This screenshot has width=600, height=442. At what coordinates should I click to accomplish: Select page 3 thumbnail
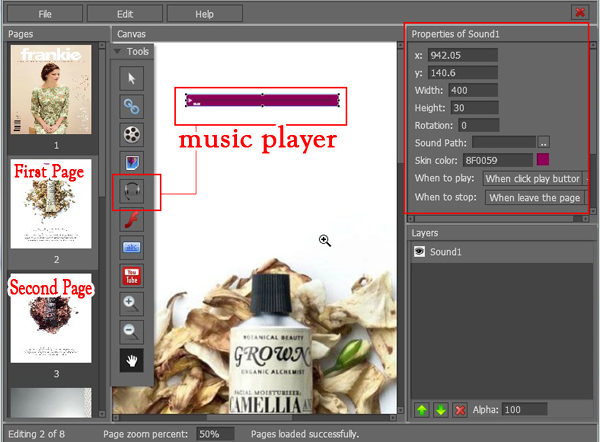coord(51,318)
